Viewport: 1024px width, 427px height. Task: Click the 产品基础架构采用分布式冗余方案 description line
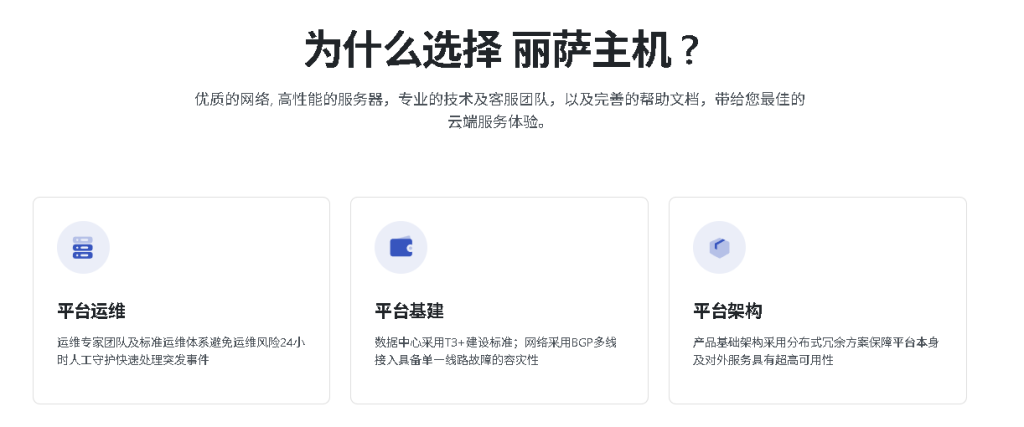point(815,342)
